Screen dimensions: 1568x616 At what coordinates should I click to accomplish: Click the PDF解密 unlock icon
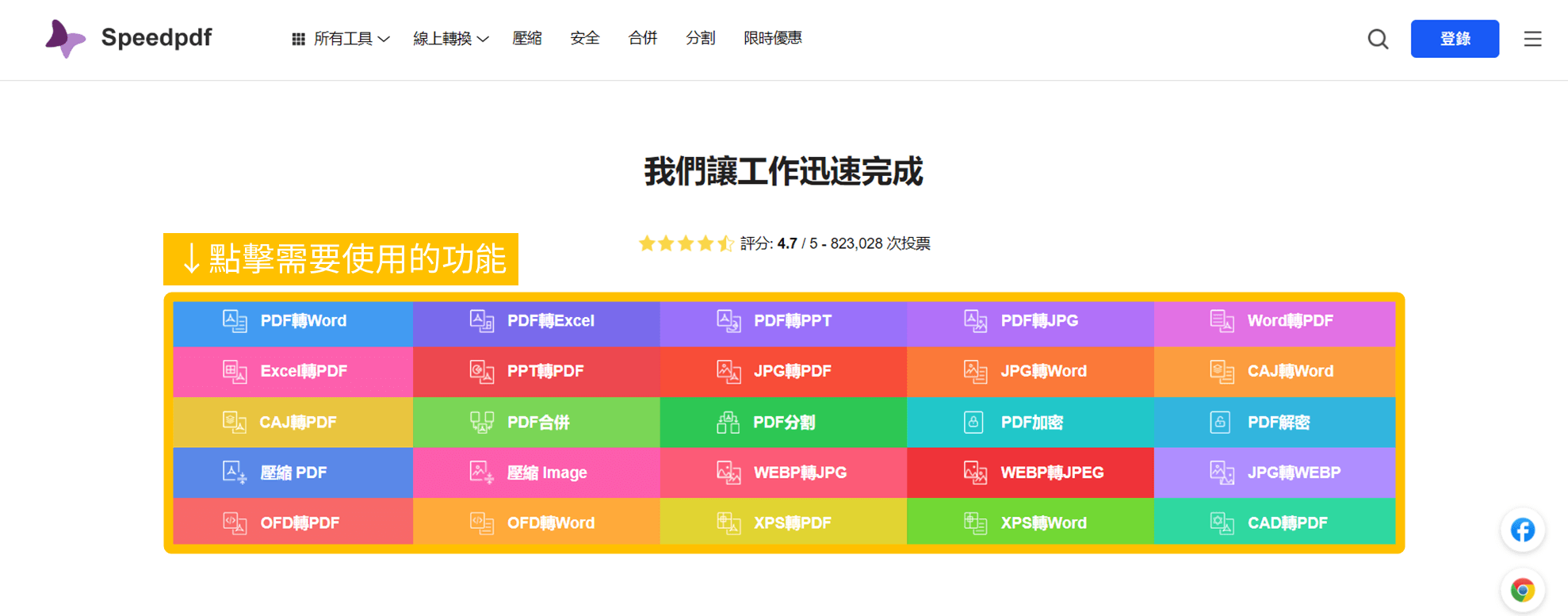click(1220, 422)
